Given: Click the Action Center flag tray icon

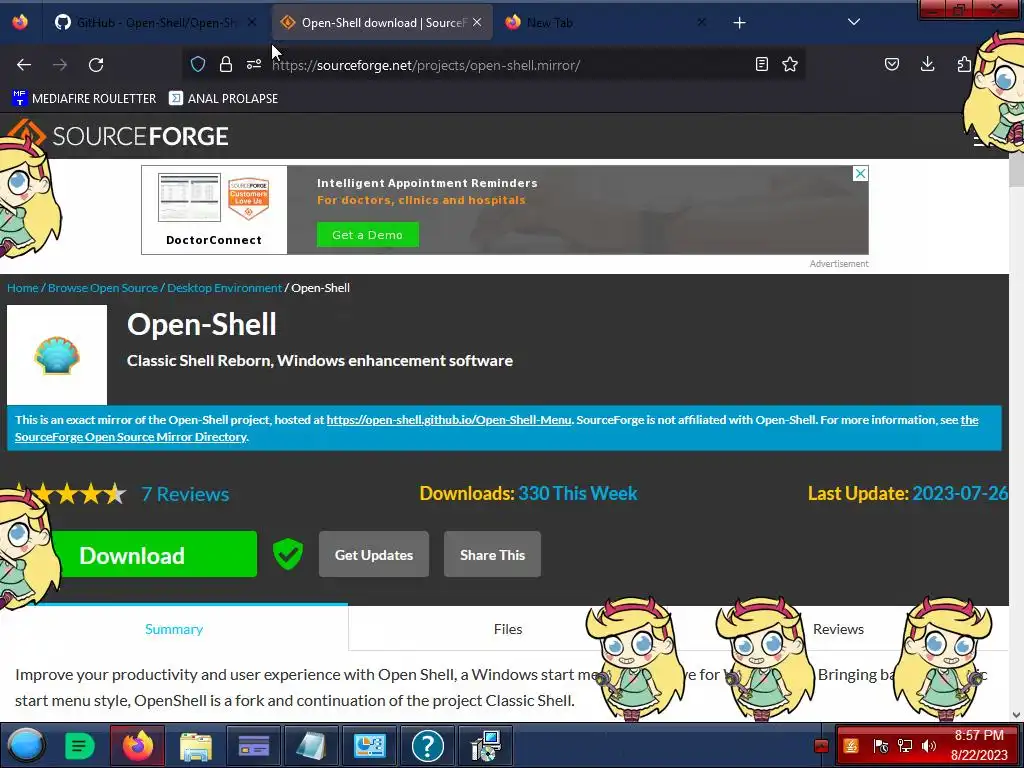Looking at the screenshot, I should tap(880, 746).
